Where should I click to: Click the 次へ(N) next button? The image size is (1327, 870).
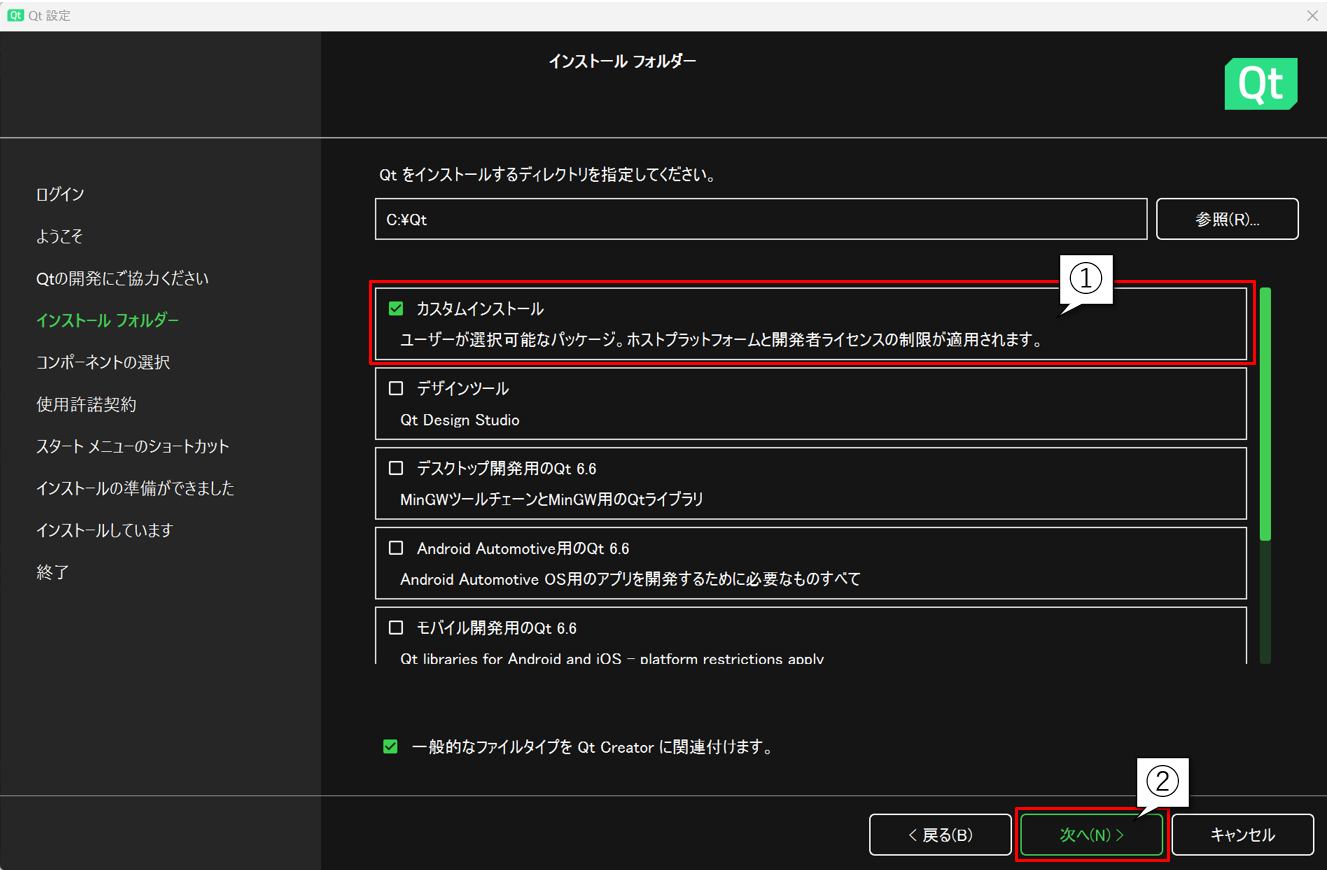(1092, 835)
